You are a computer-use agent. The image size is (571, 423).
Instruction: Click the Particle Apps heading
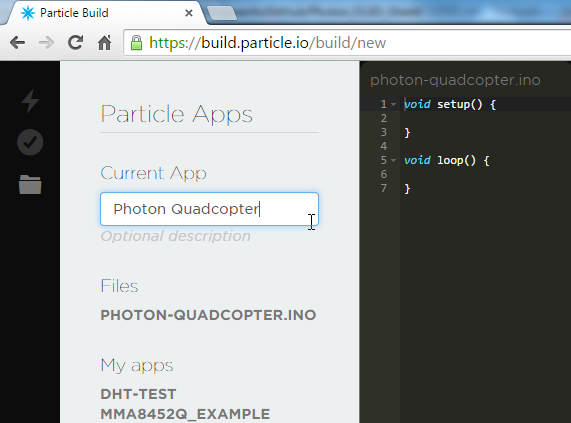[x=177, y=114]
